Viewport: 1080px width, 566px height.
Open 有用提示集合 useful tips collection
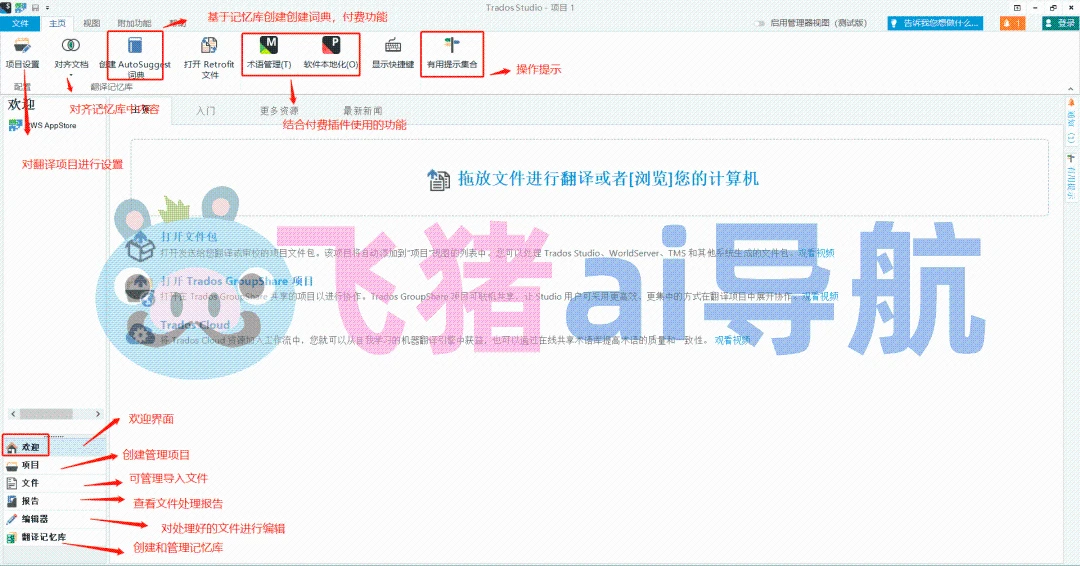tap(452, 53)
